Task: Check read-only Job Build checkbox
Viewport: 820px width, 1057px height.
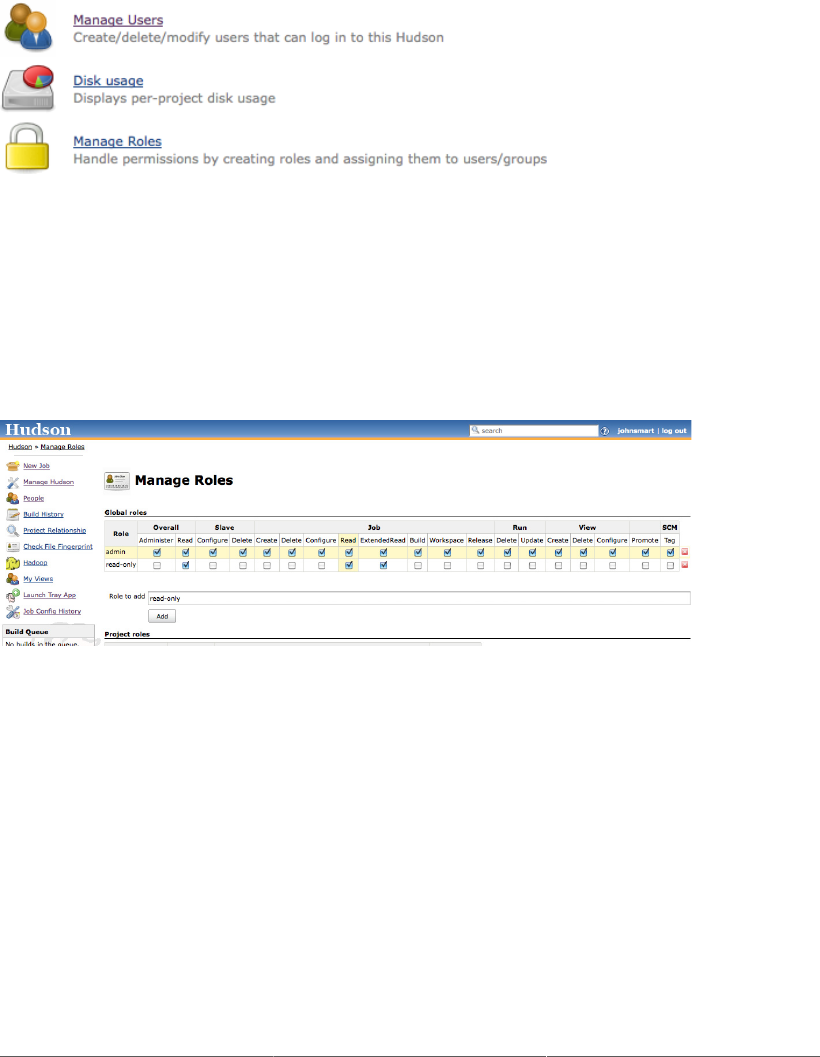Action: point(418,566)
